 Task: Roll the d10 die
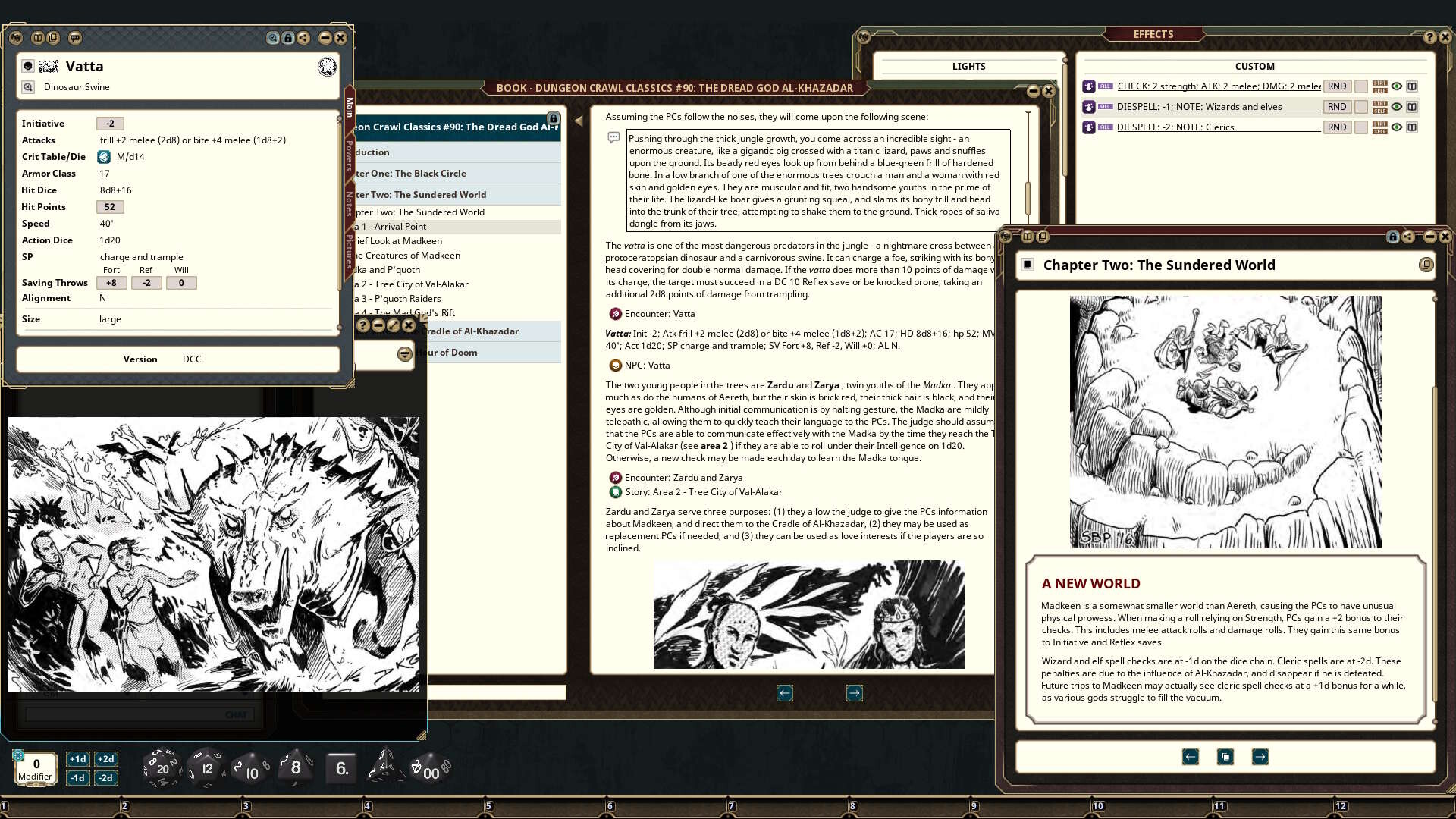coord(250,769)
